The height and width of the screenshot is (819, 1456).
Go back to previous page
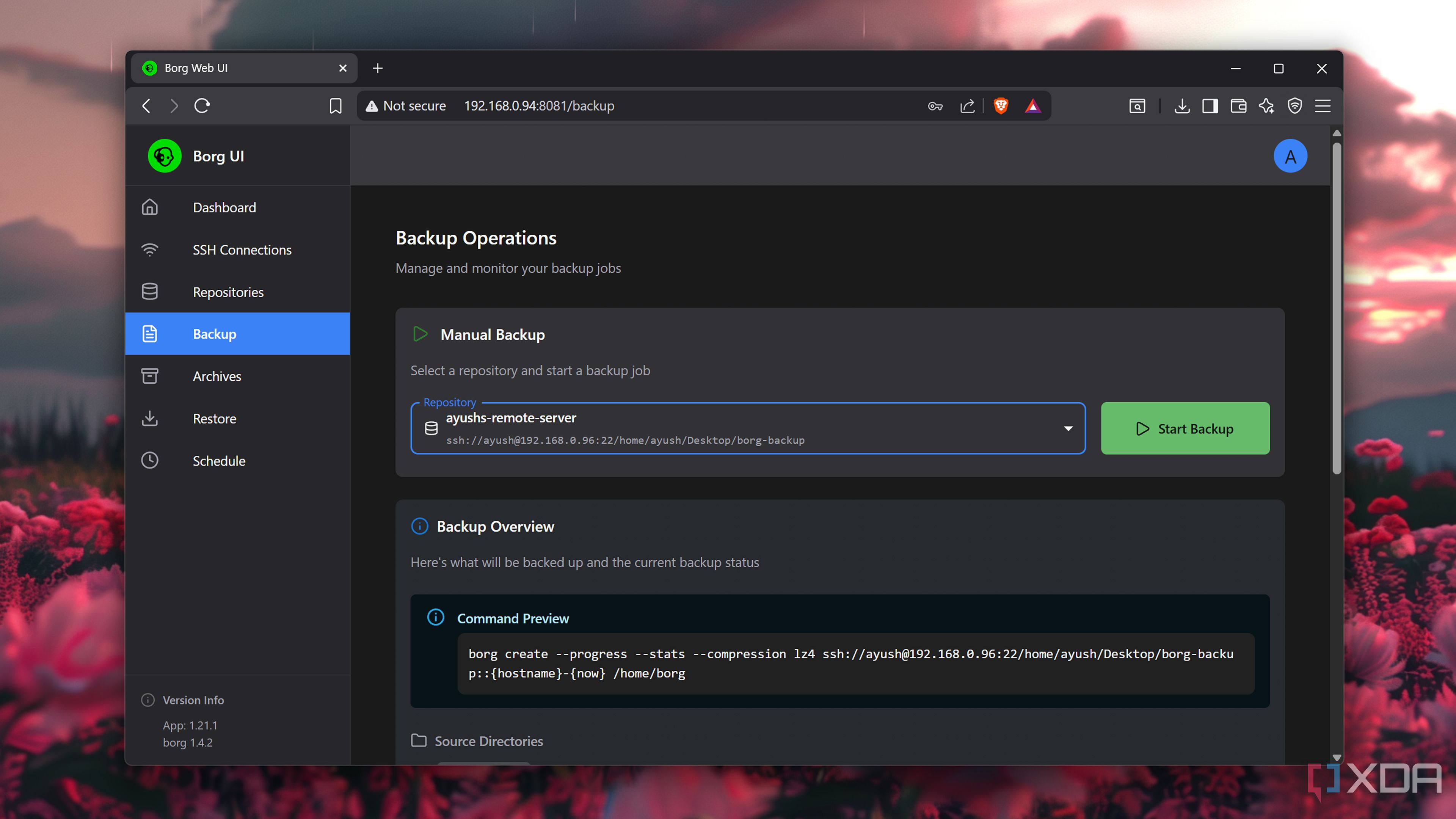click(146, 106)
